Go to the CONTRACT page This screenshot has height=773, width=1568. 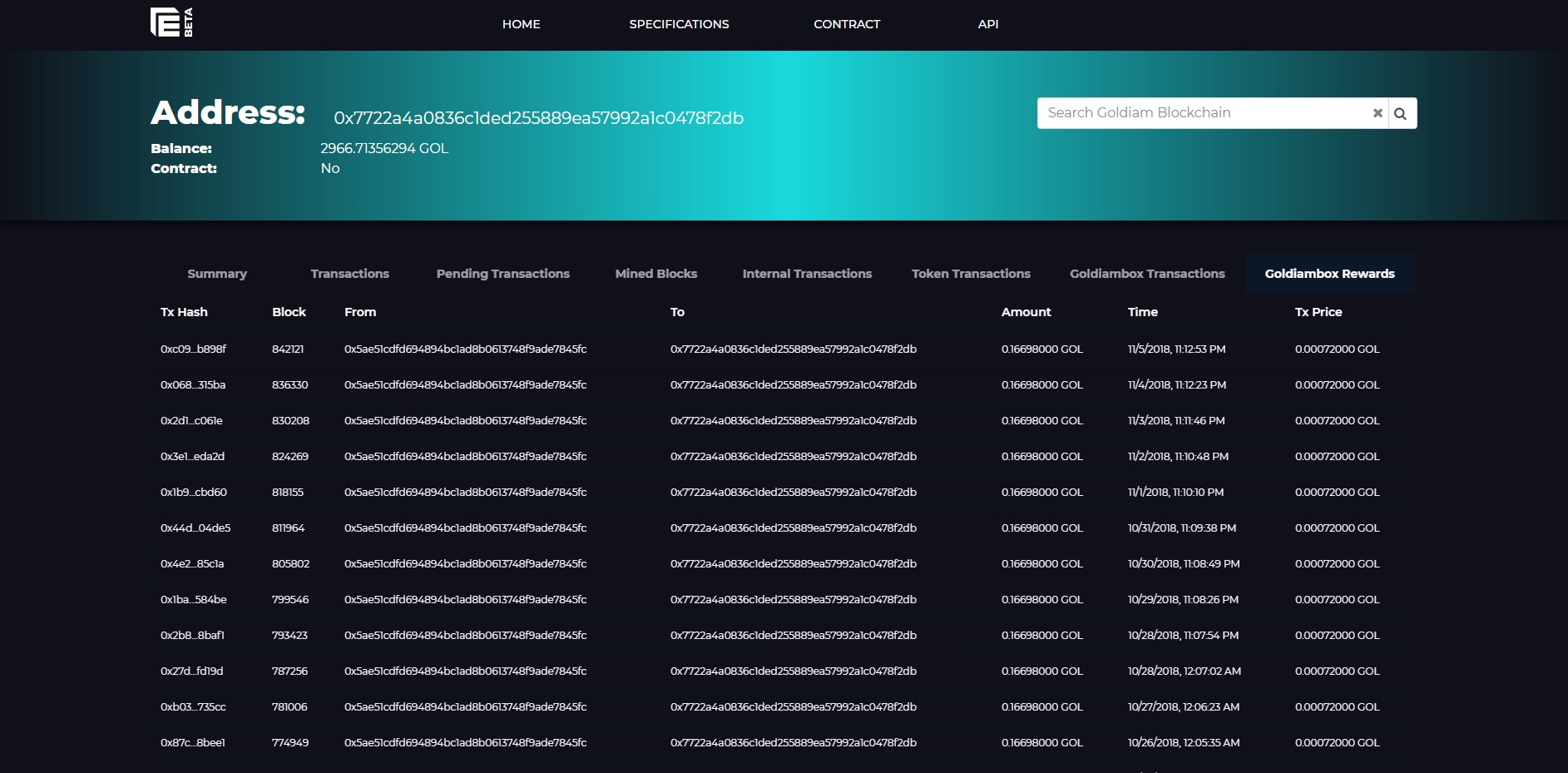847,24
